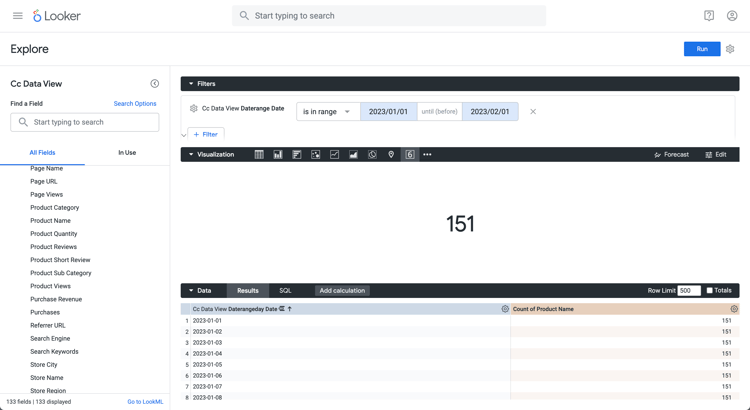Collapse the Data section
Image resolution: width=750 pixels, height=410 pixels.
[191, 290]
